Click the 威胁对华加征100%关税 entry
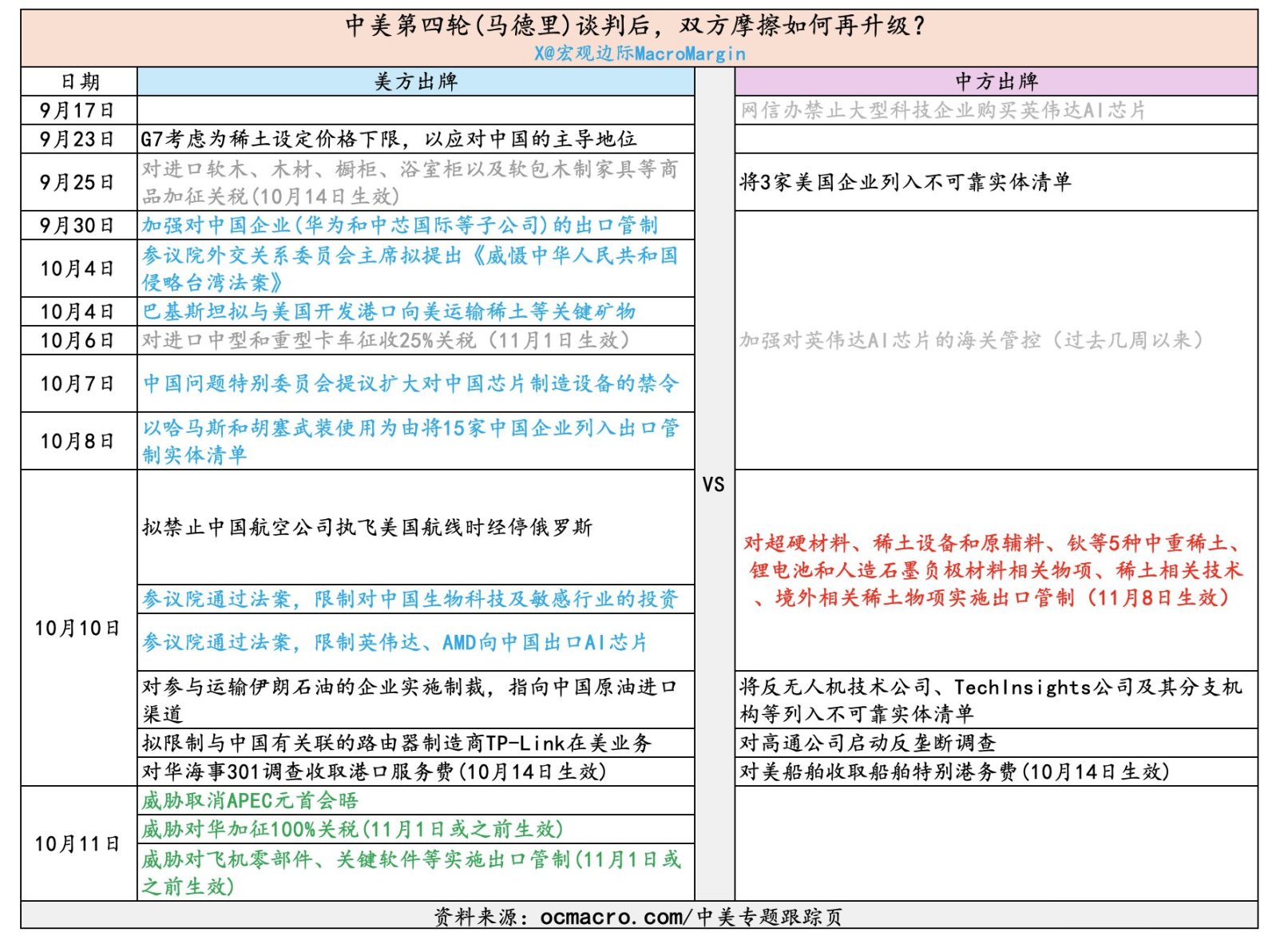This screenshot has height=952, width=1276. (x=352, y=829)
